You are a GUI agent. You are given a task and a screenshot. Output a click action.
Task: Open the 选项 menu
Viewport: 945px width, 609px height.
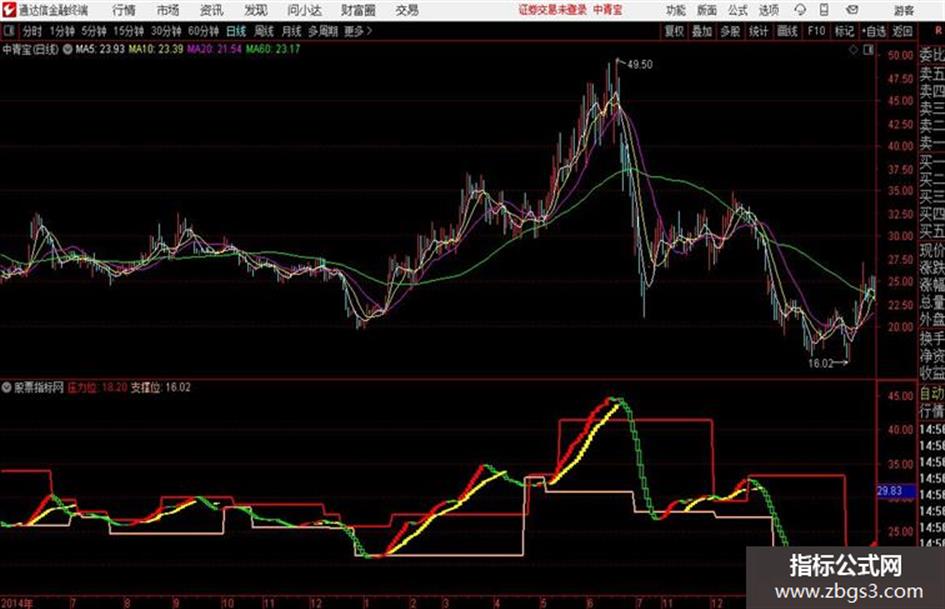coord(769,10)
